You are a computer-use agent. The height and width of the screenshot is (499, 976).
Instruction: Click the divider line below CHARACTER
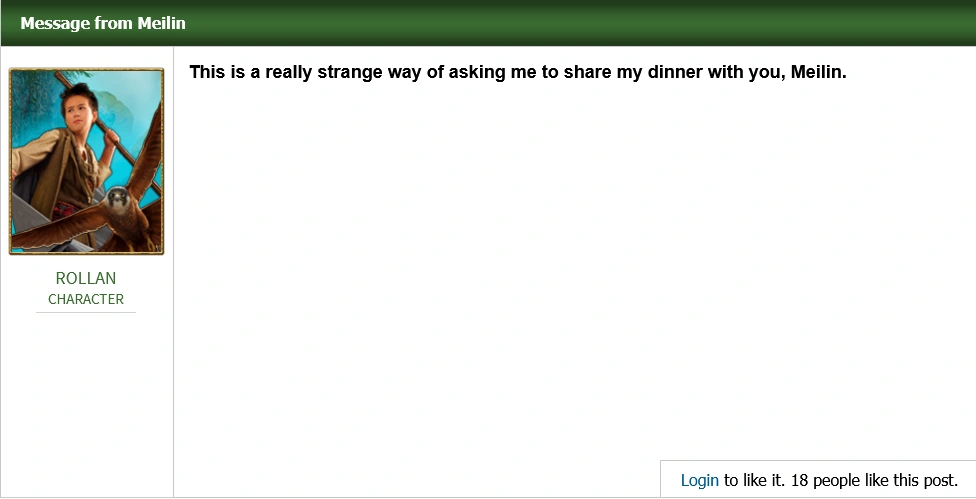point(86,312)
